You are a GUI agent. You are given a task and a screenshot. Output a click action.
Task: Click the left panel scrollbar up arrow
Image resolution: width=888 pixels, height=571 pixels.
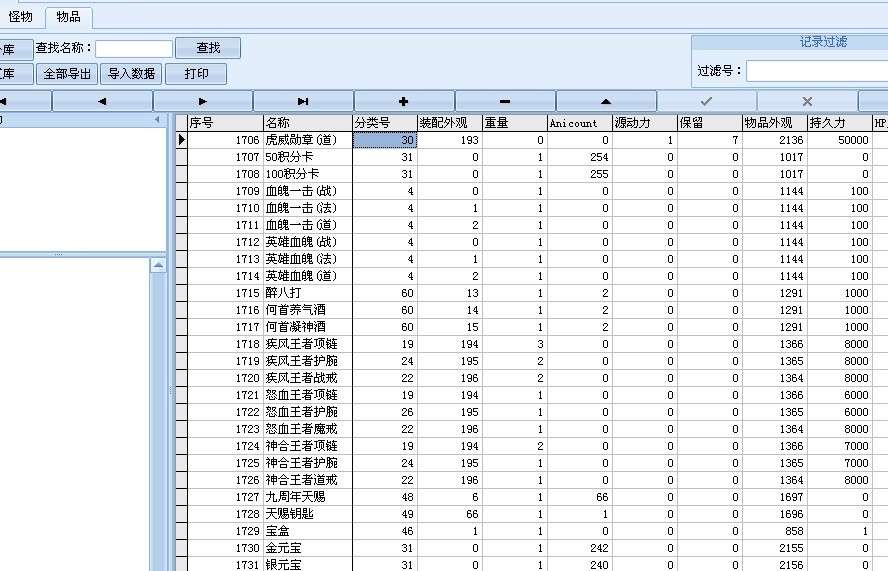coord(157,266)
